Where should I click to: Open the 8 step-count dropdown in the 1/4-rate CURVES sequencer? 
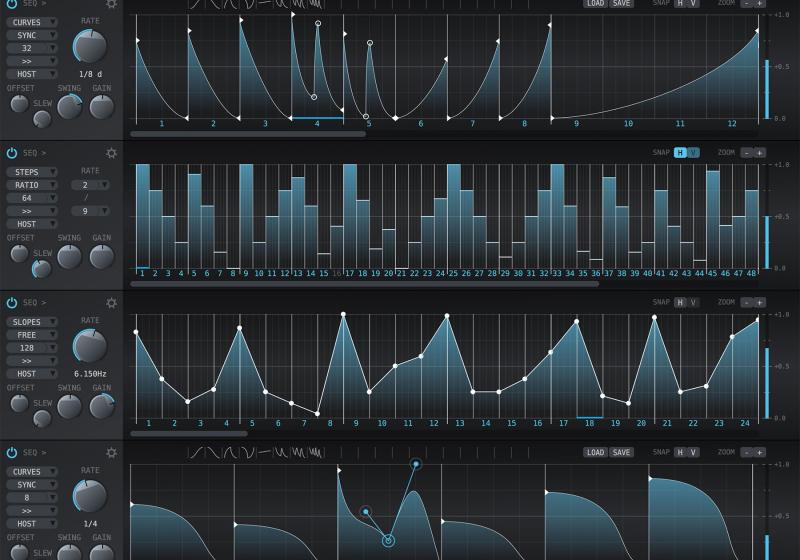32,498
